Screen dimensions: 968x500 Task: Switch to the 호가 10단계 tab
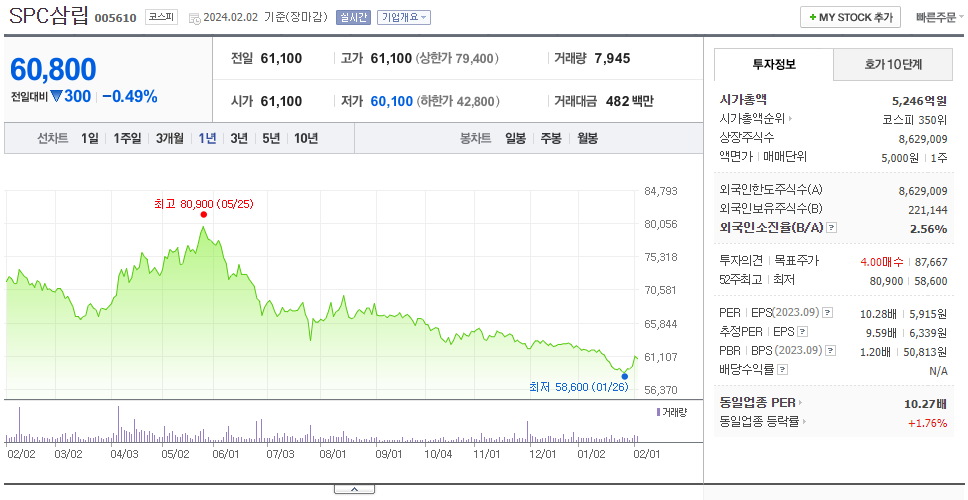tap(893, 64)
